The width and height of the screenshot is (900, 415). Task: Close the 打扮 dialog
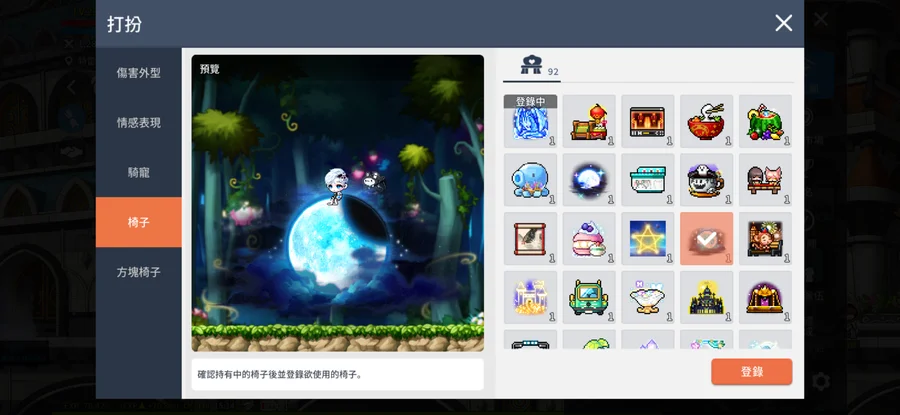[x=783, y=23]
